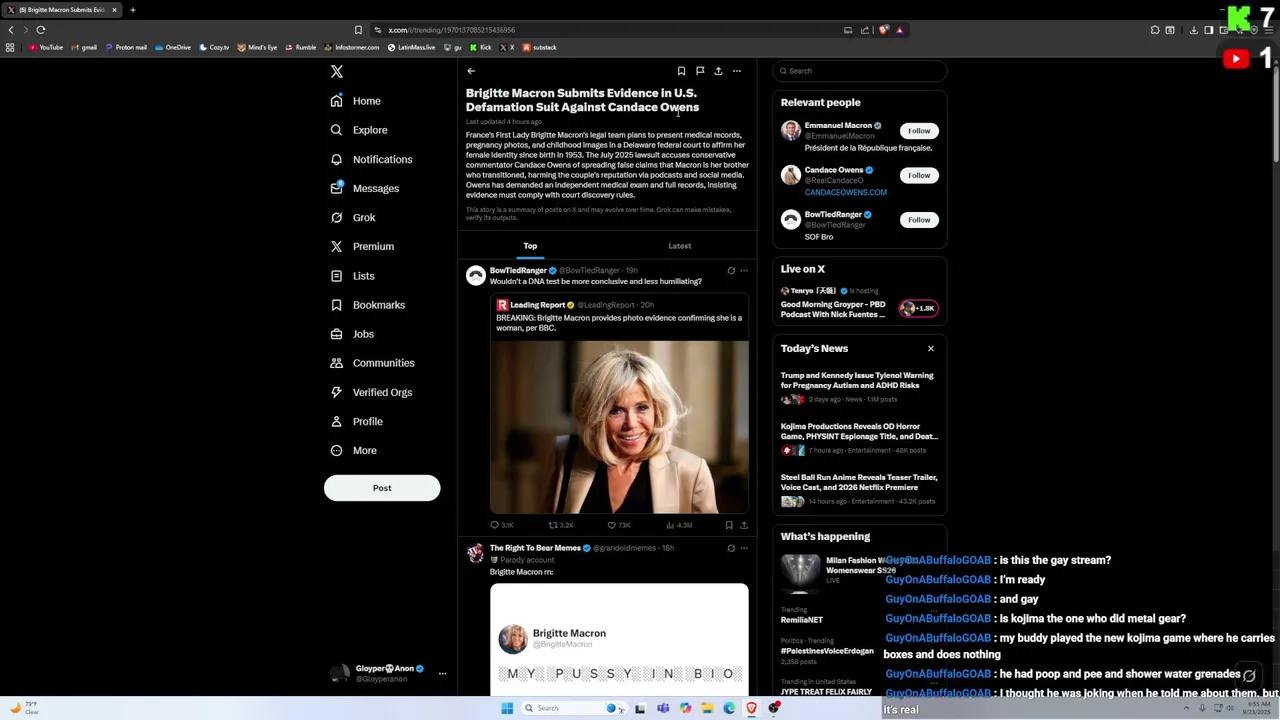Click the browser address bar URL
The image size is (1280, 720).
452,30
